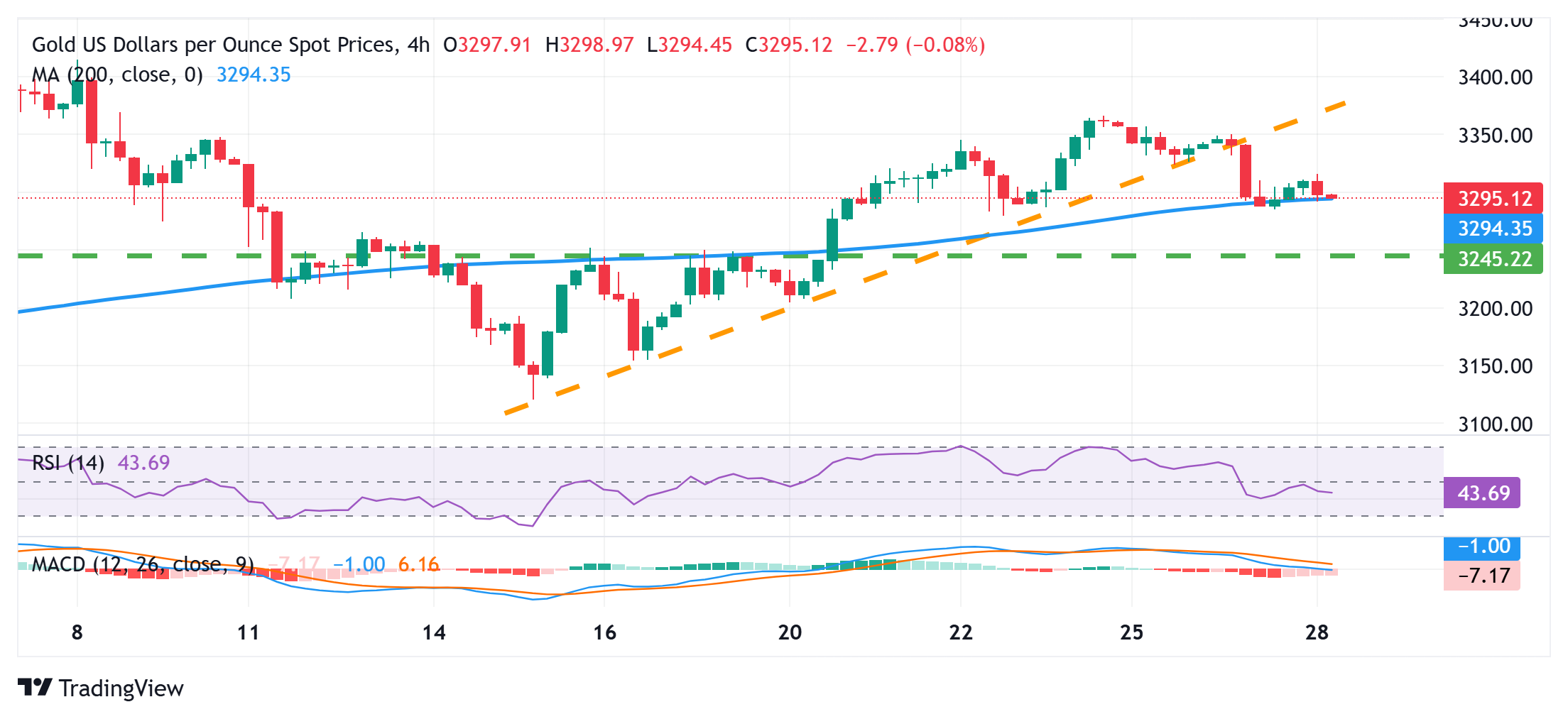Click date marker 22 on time axis
The image size is (1568, 719).
[960, 632]
